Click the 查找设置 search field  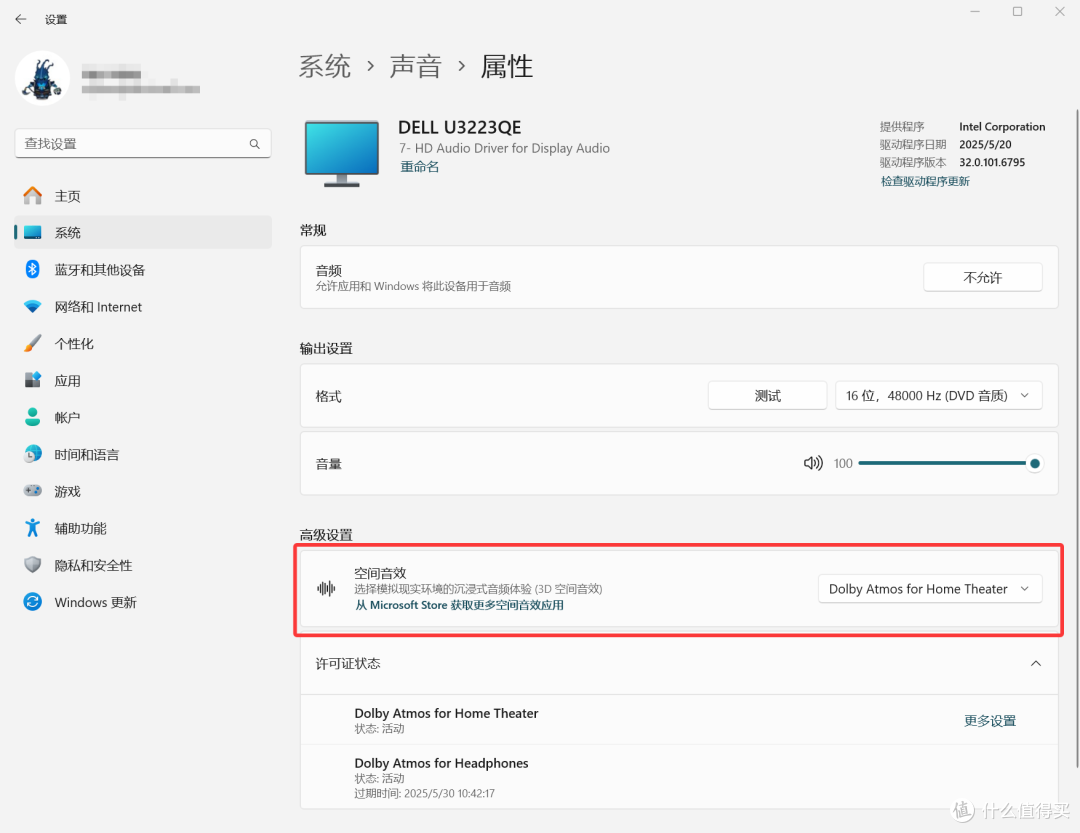[x=143, y=143]
